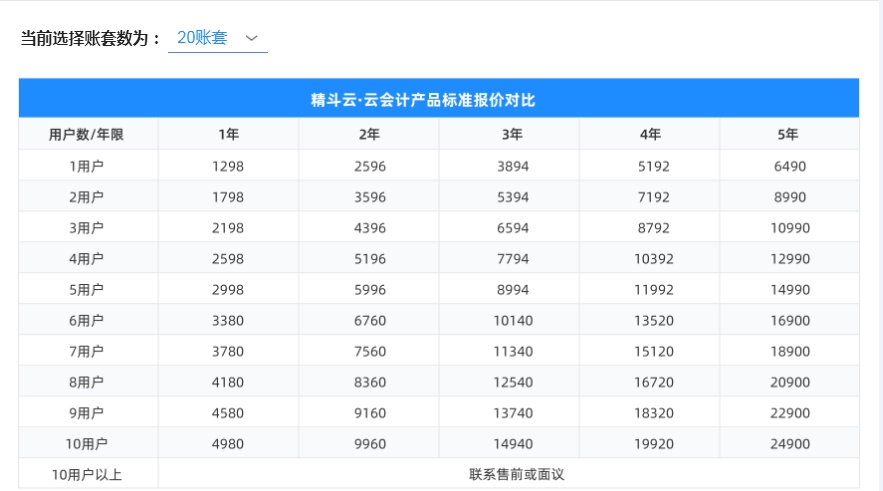Click the 10140 price in 6用户 row
Image resolution: width=883 pixels, height=491 pixels.
pyautogui.click(x=508, y=321)
